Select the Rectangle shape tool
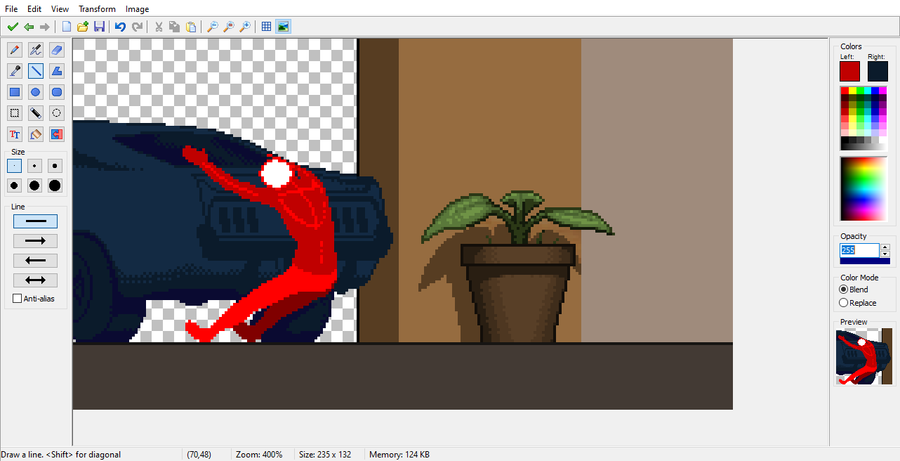The height and width of the screenshot is (461, 900). [15, 92]
